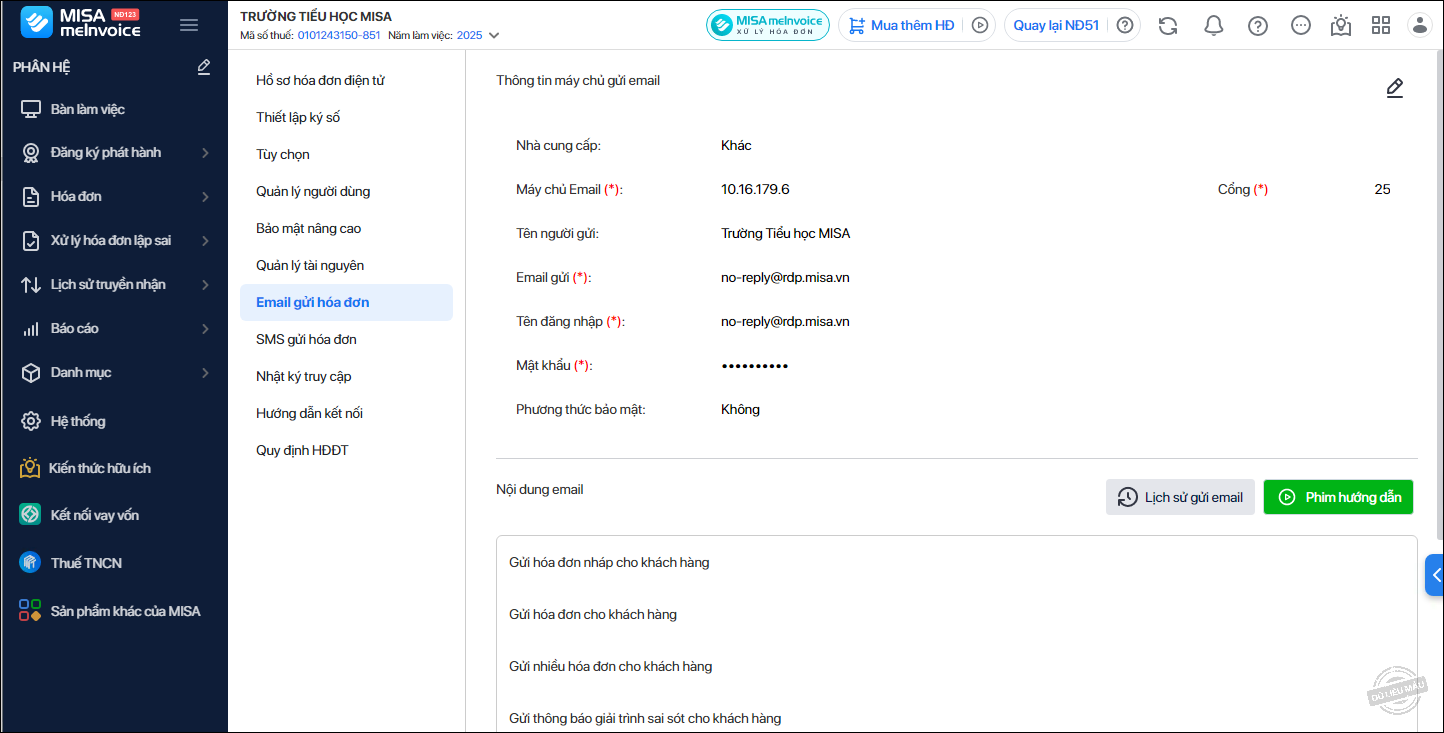This screenshot has width=1444, height=733.
Task: Expand Lịch sử truyền nhận chevron
Action: [205, 285]
